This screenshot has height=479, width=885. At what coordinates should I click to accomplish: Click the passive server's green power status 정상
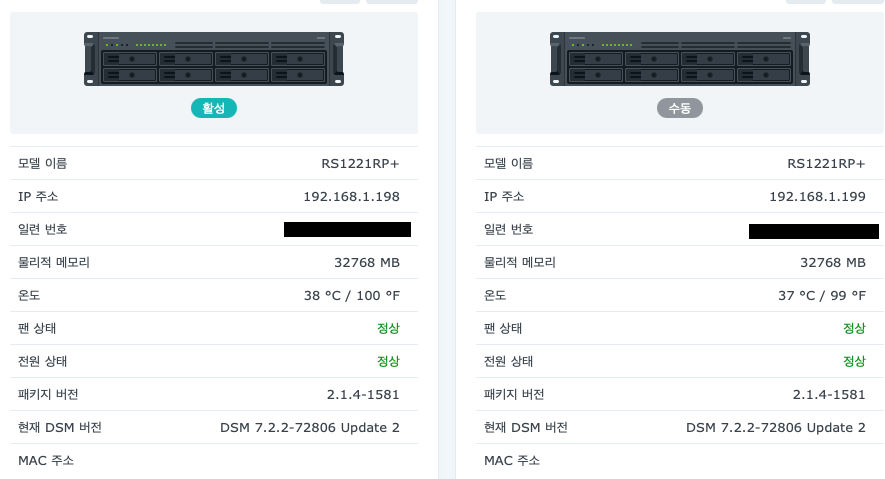point(854,361)
